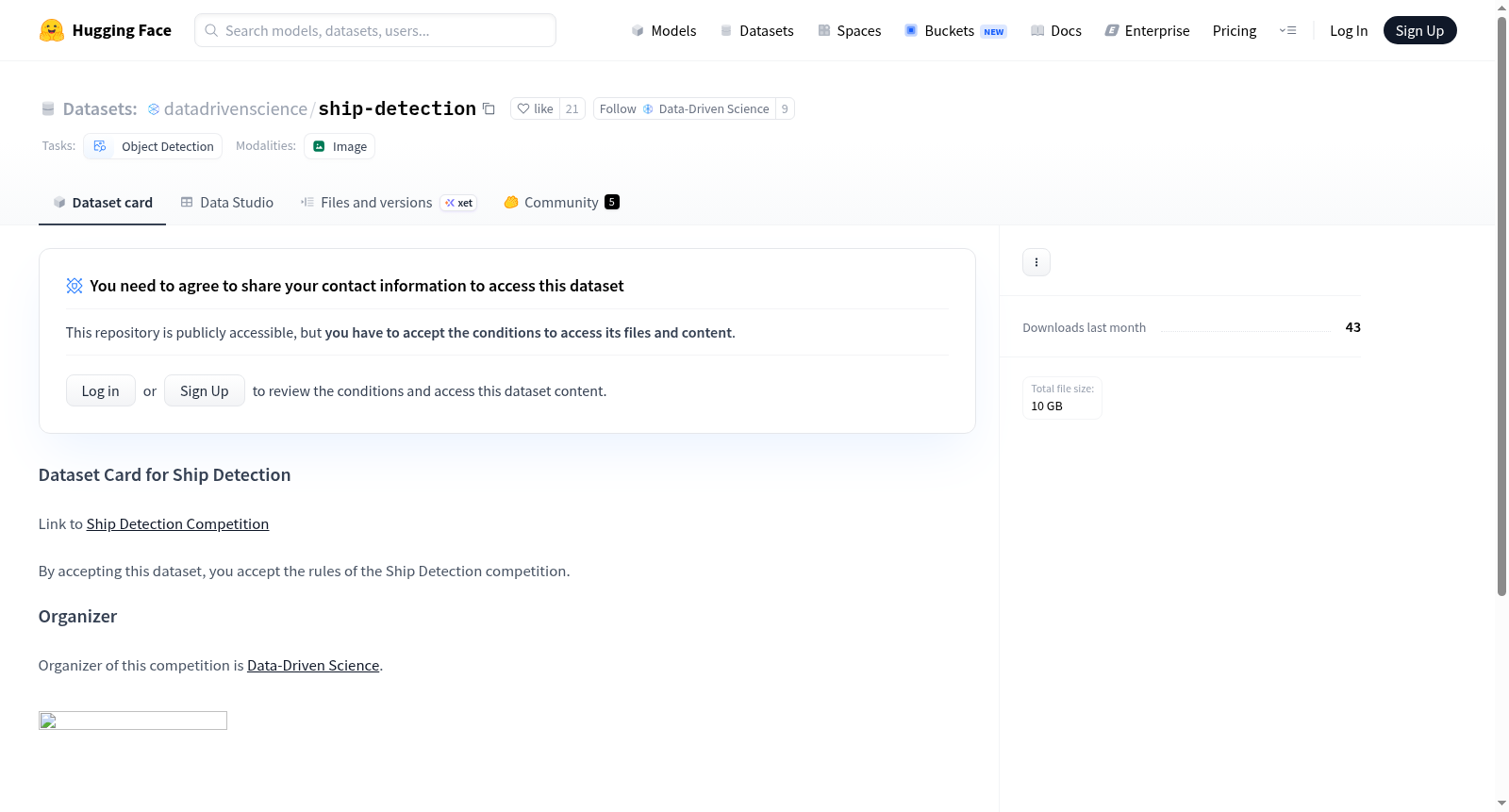Open the Models page
Viewport: 1509px width, 812px height.
pos(664,30)
